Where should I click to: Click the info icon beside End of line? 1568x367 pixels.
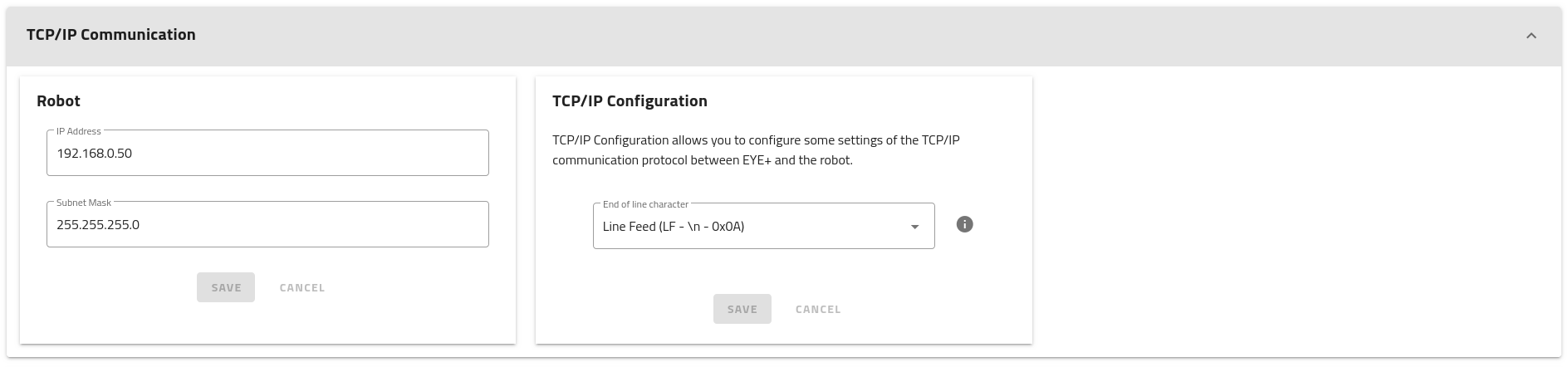tap(964, 224)
